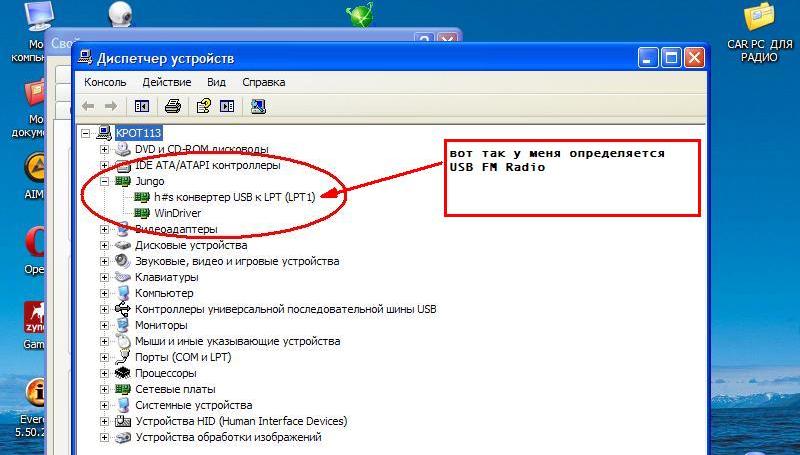This screenshot has height=455, width=800.
Task: Expand the Процессоры node
Action: coord(105,373)
